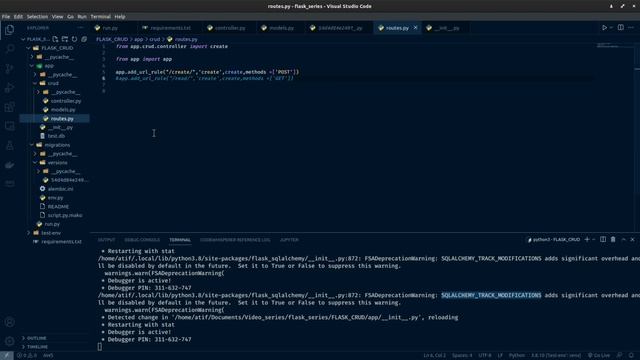Switch to the run.py editor tab
The height and width of the screenshot is (360, 640).
coord(110,28)
